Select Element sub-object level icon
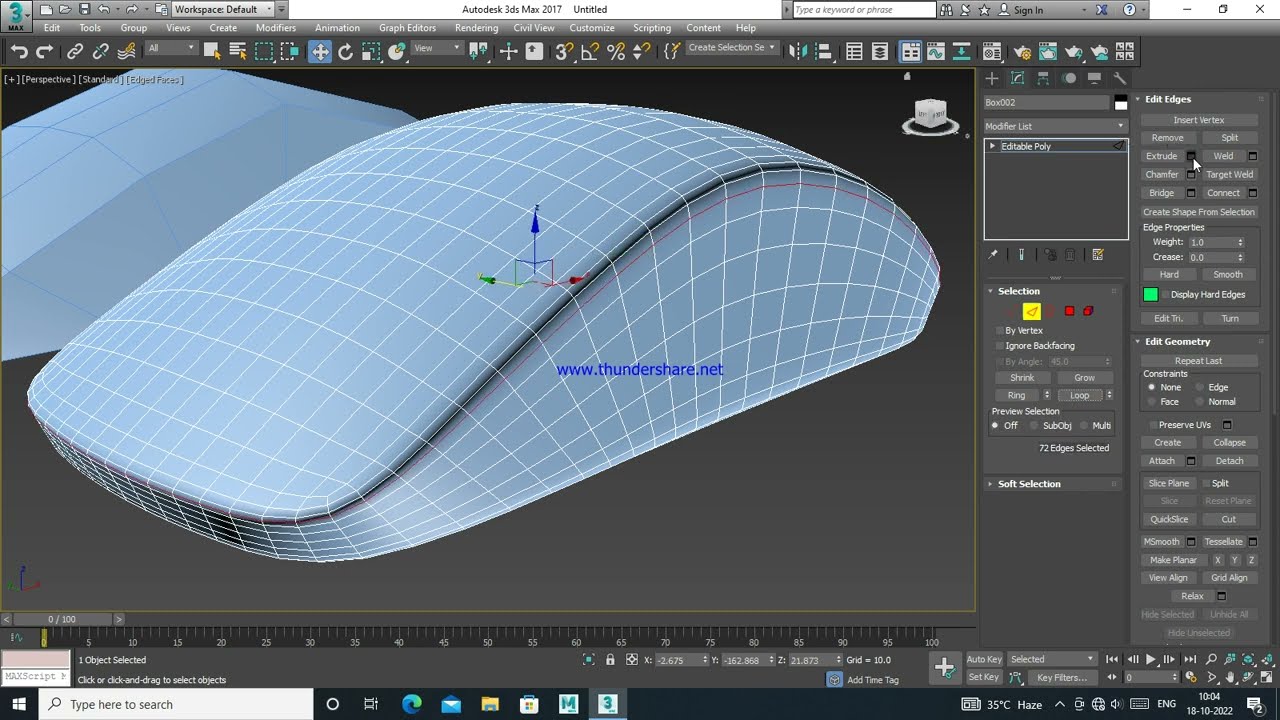This screenshot has height=720, width=1280. tap(1088, 311)
